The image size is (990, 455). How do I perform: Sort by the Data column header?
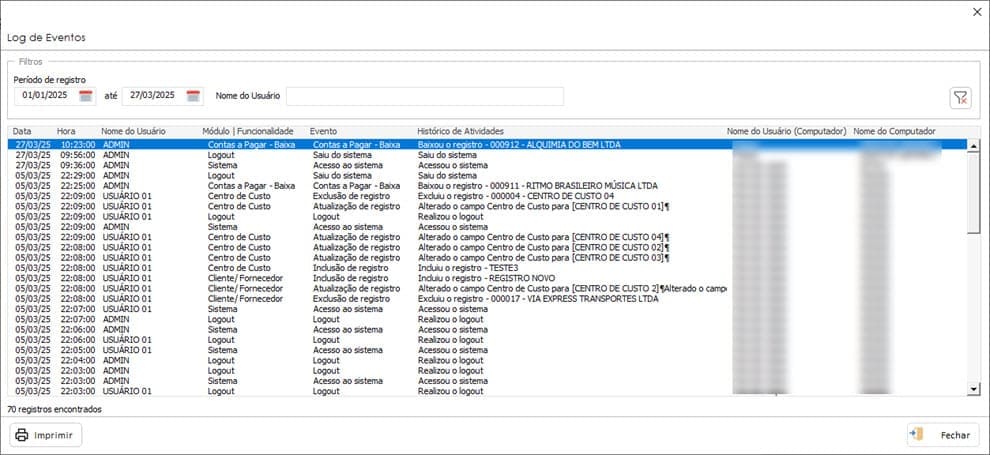[22, 131]
